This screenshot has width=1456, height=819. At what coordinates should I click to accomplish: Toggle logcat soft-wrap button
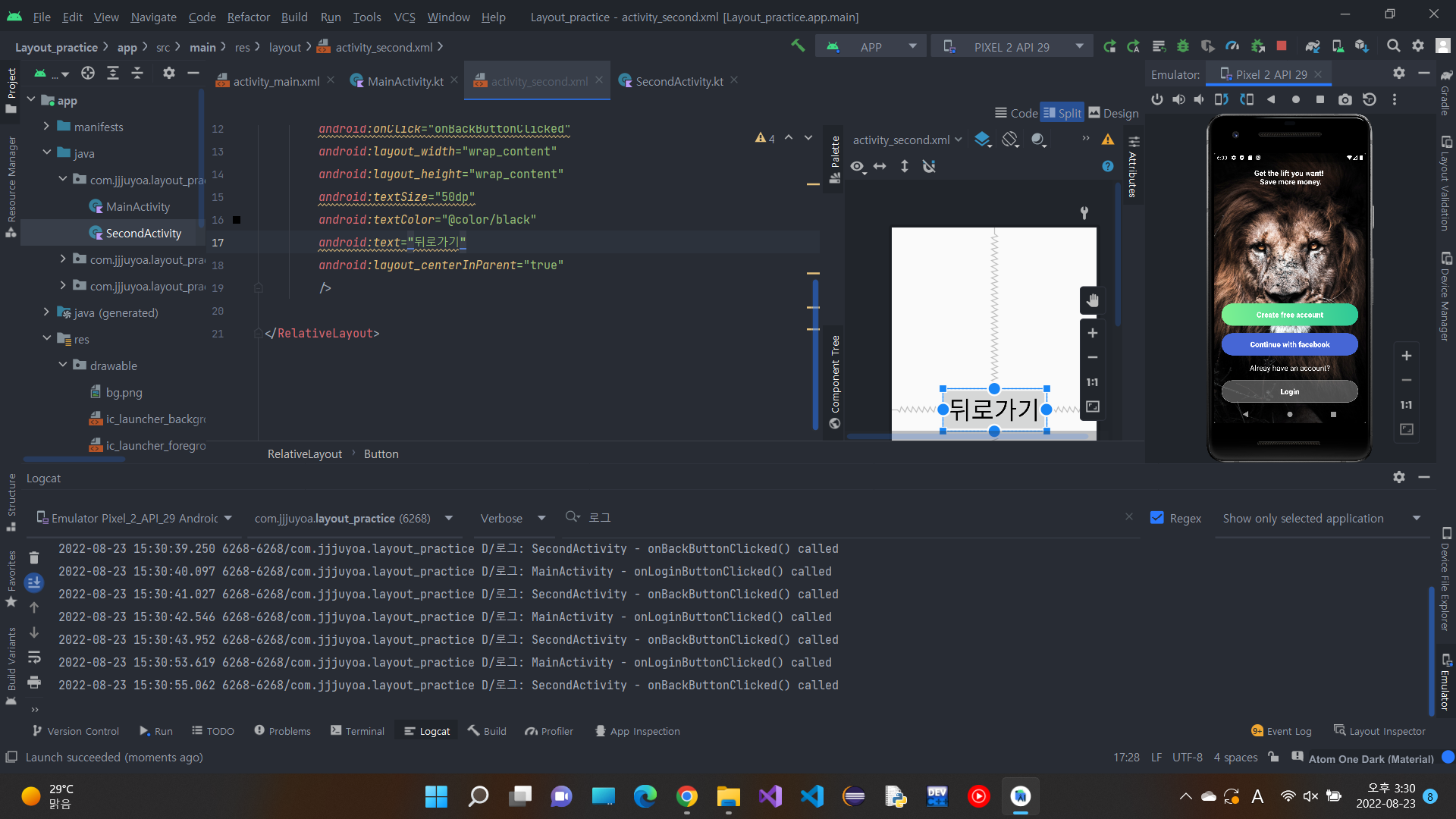34,657
